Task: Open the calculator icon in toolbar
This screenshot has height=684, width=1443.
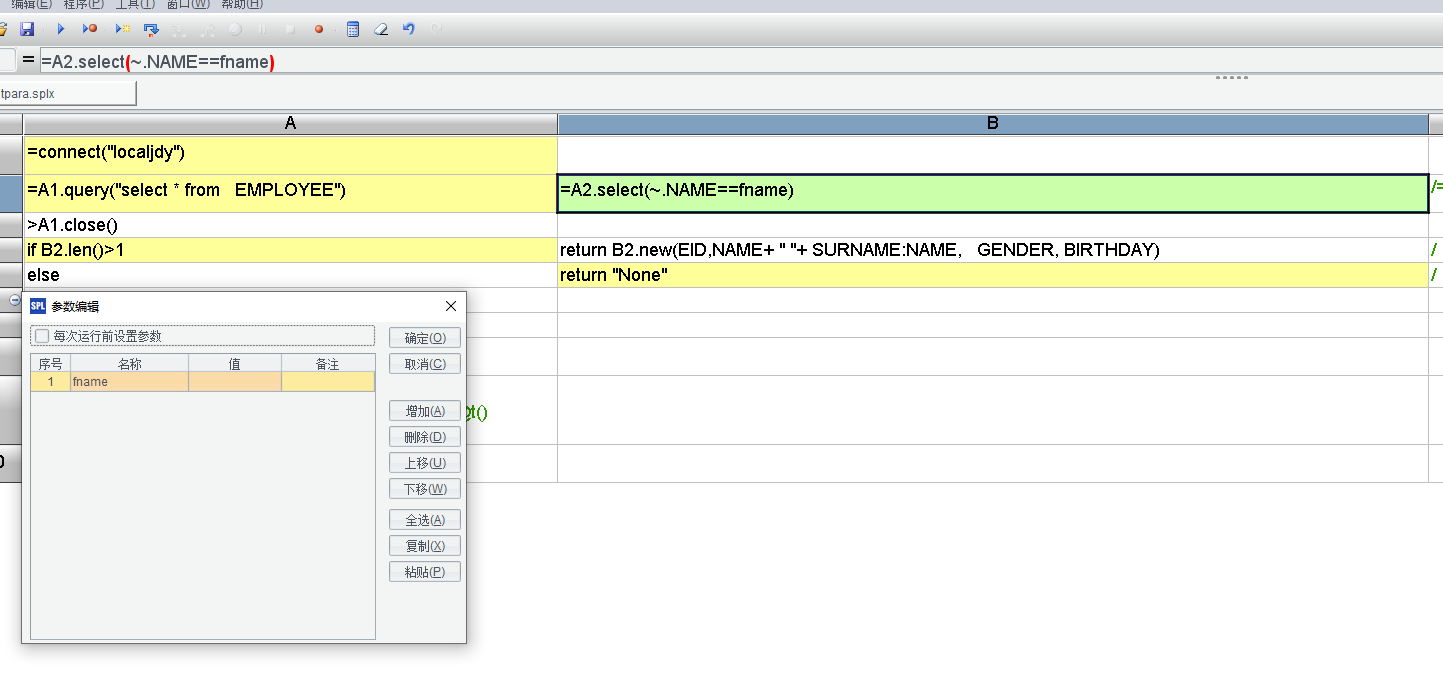Action: click(x=353, y=30)
